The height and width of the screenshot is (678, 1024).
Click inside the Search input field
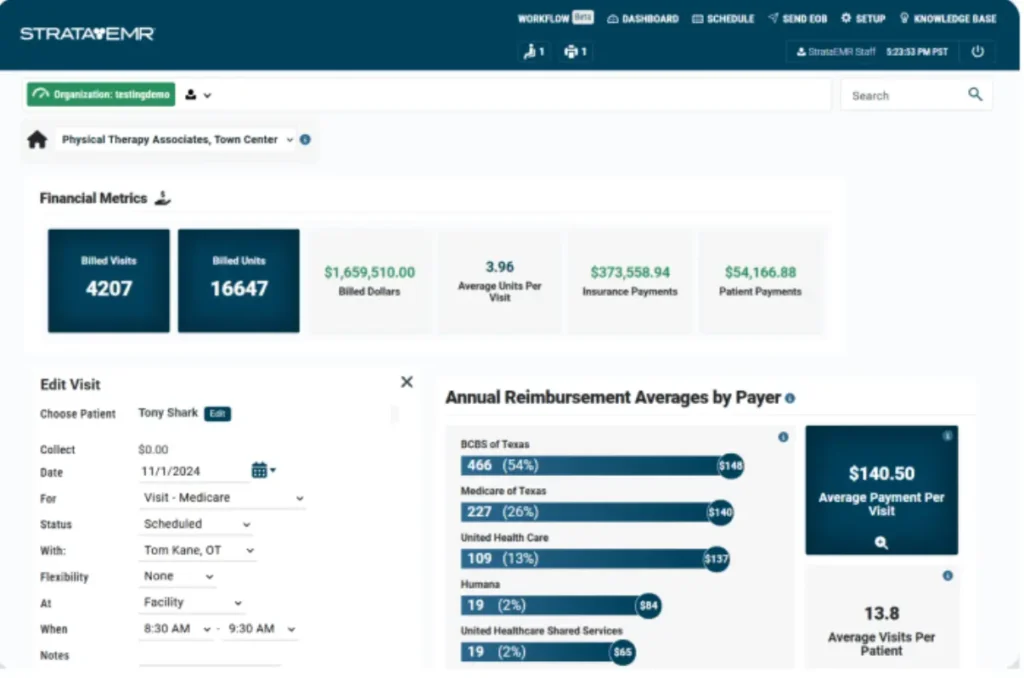pyautogui.click(x=900, y=94)
